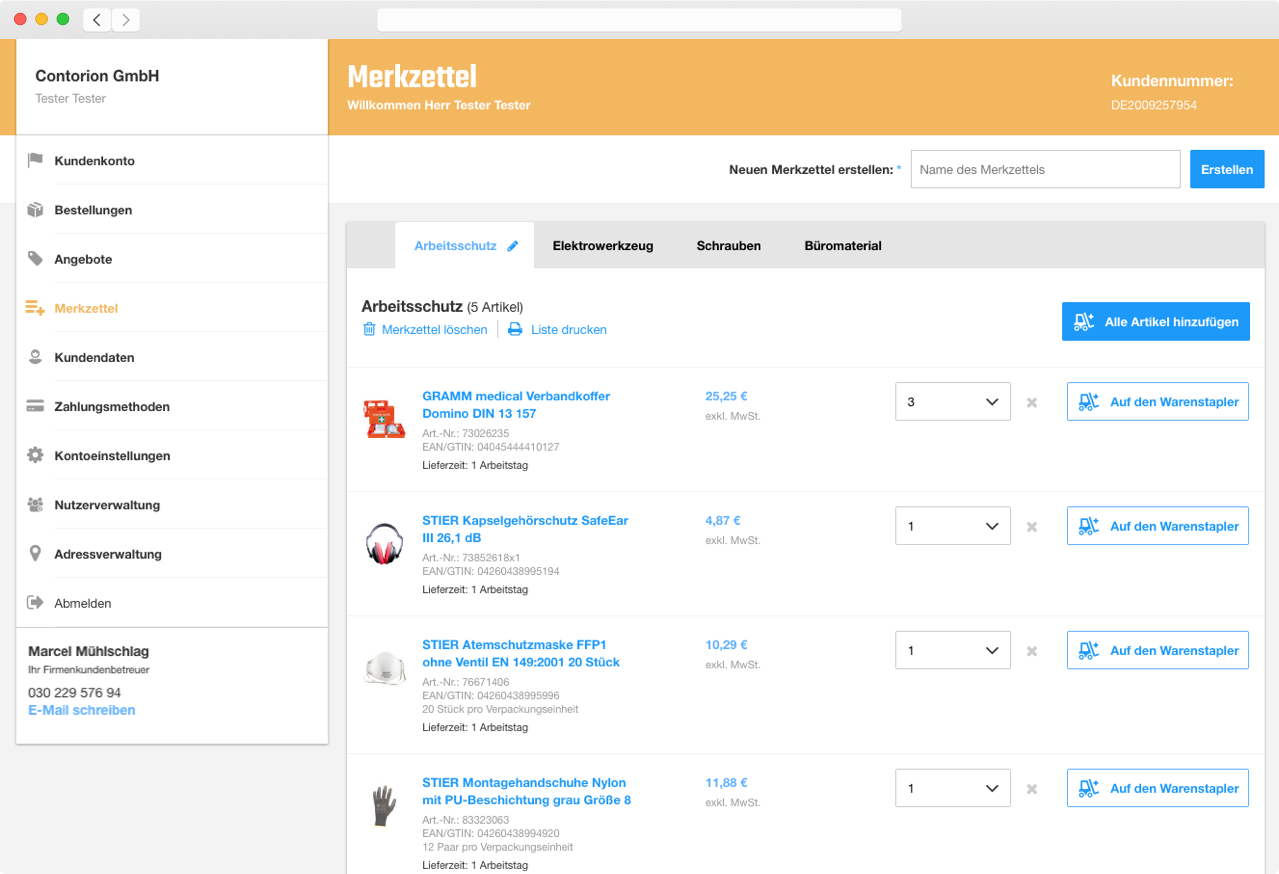The width and height of the screenshot is (1279, 874).
Task: Click the browser address bar
Action: click(639, 20)
